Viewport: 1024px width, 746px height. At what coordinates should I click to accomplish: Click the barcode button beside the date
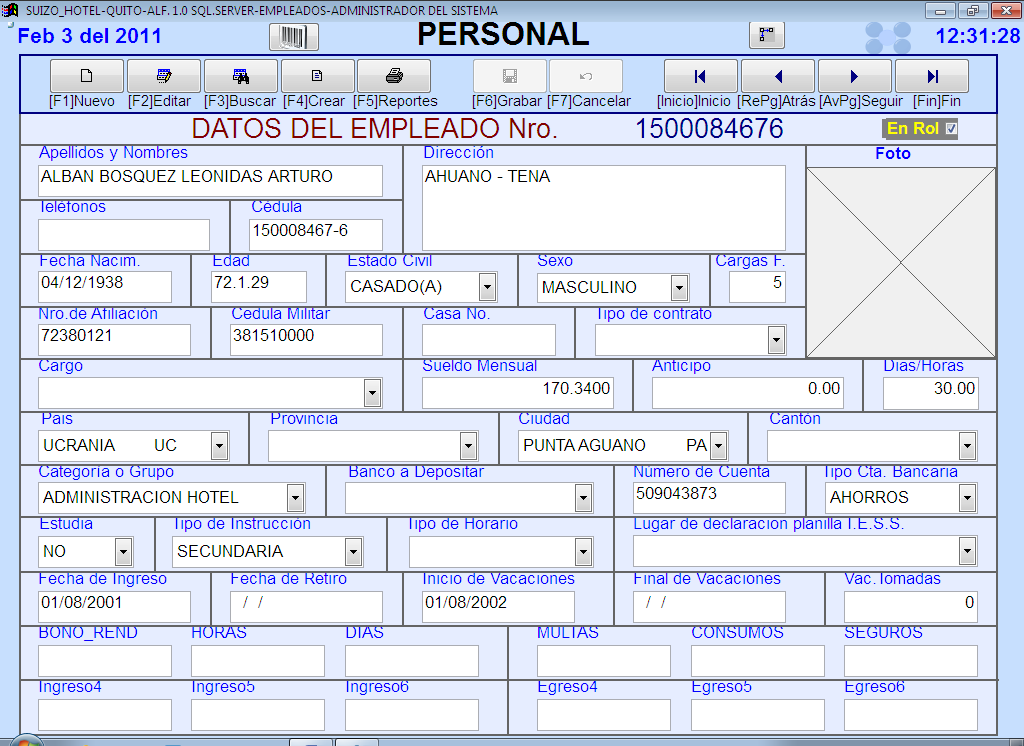click(x=294, y=37)
